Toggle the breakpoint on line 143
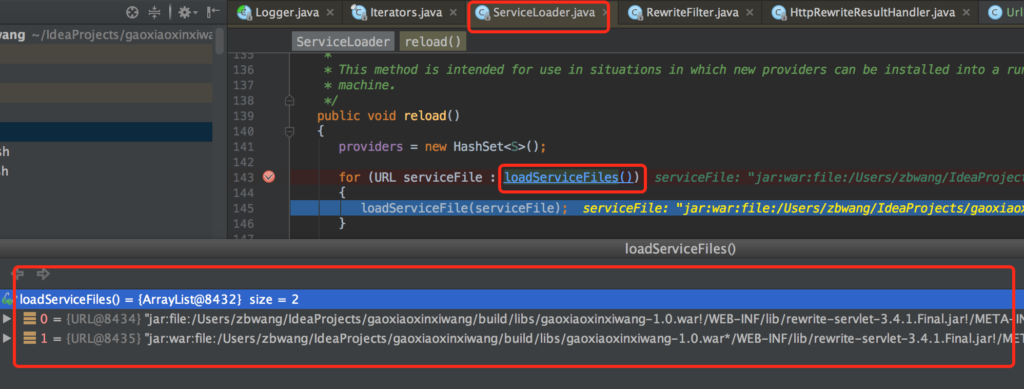 pyautogui.click(x=268, y=177)
